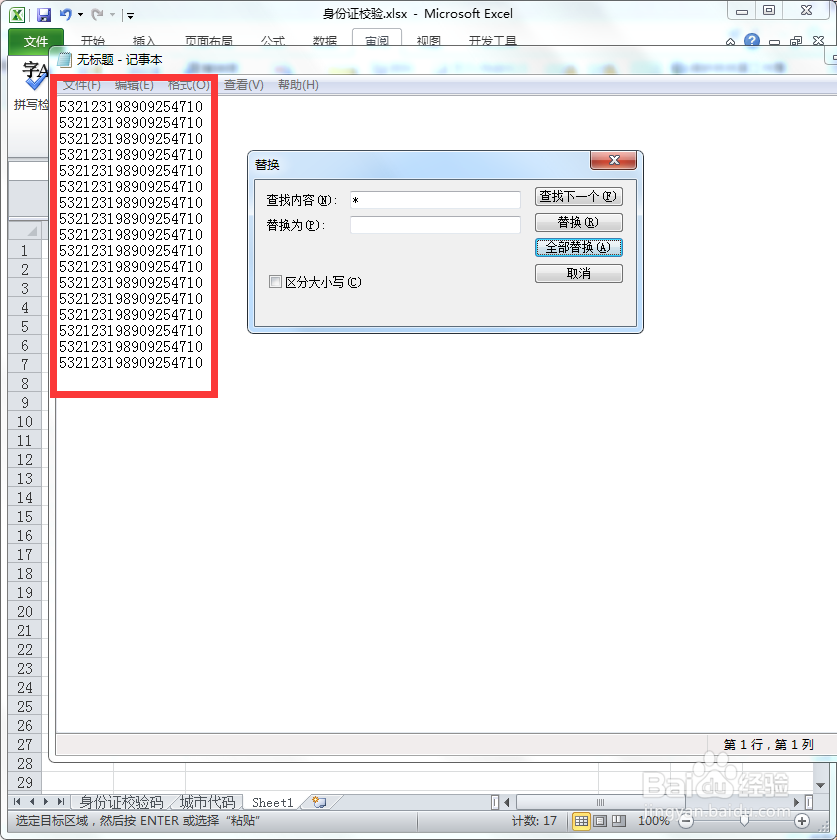Select row header 25 in Excel
Image resolution: width=837 pixels, height=840 pixels.
click(x=25, y=707)
